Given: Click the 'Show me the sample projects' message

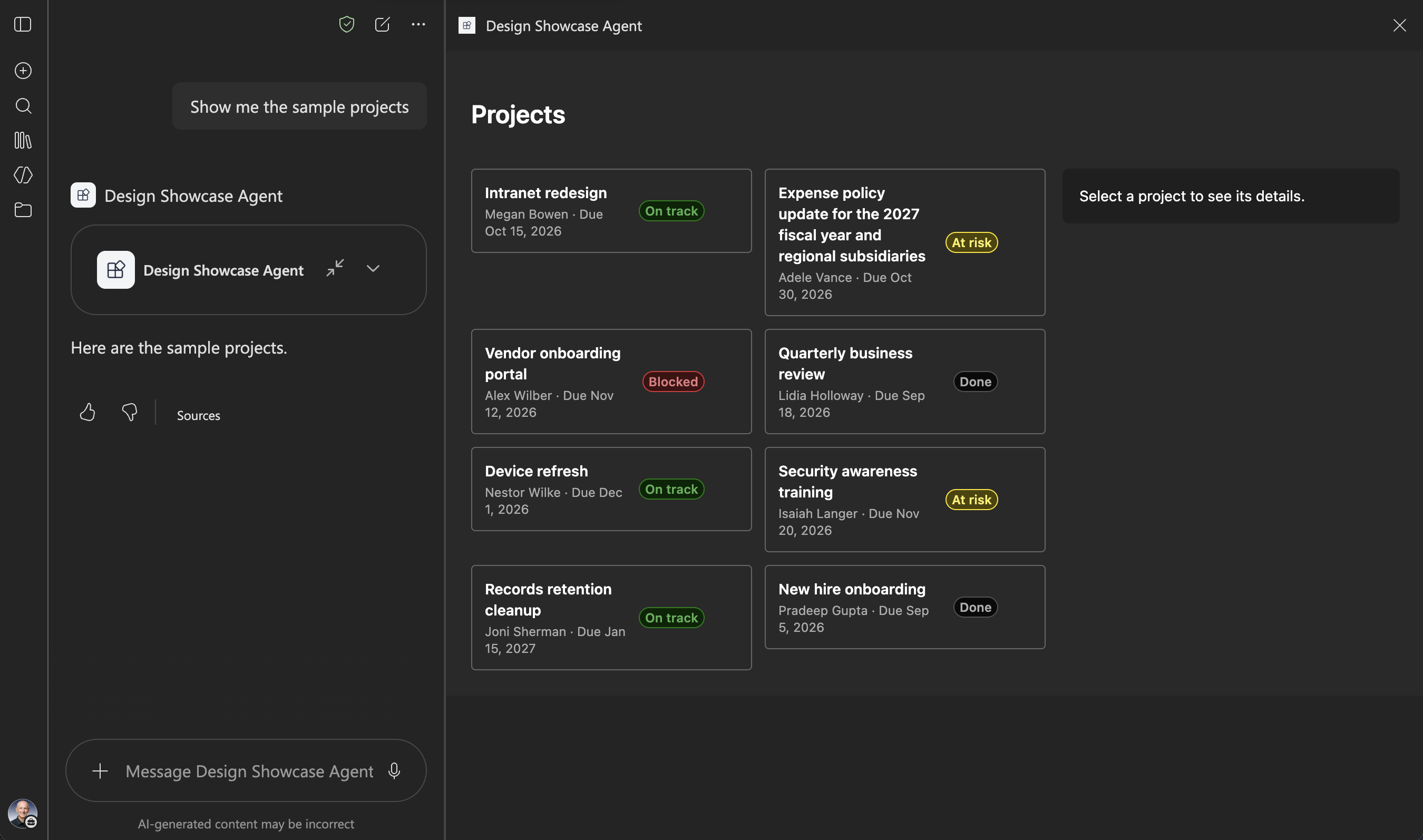Looking at the screenshot, I should 299,106.
